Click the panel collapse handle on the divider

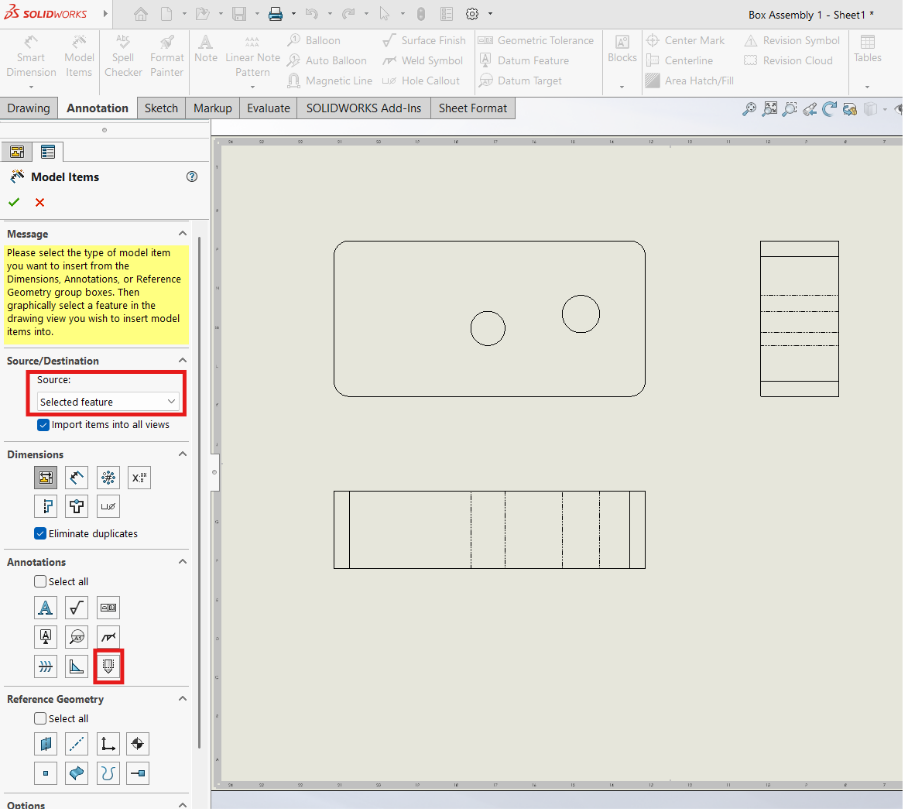(x=214, y=472)
